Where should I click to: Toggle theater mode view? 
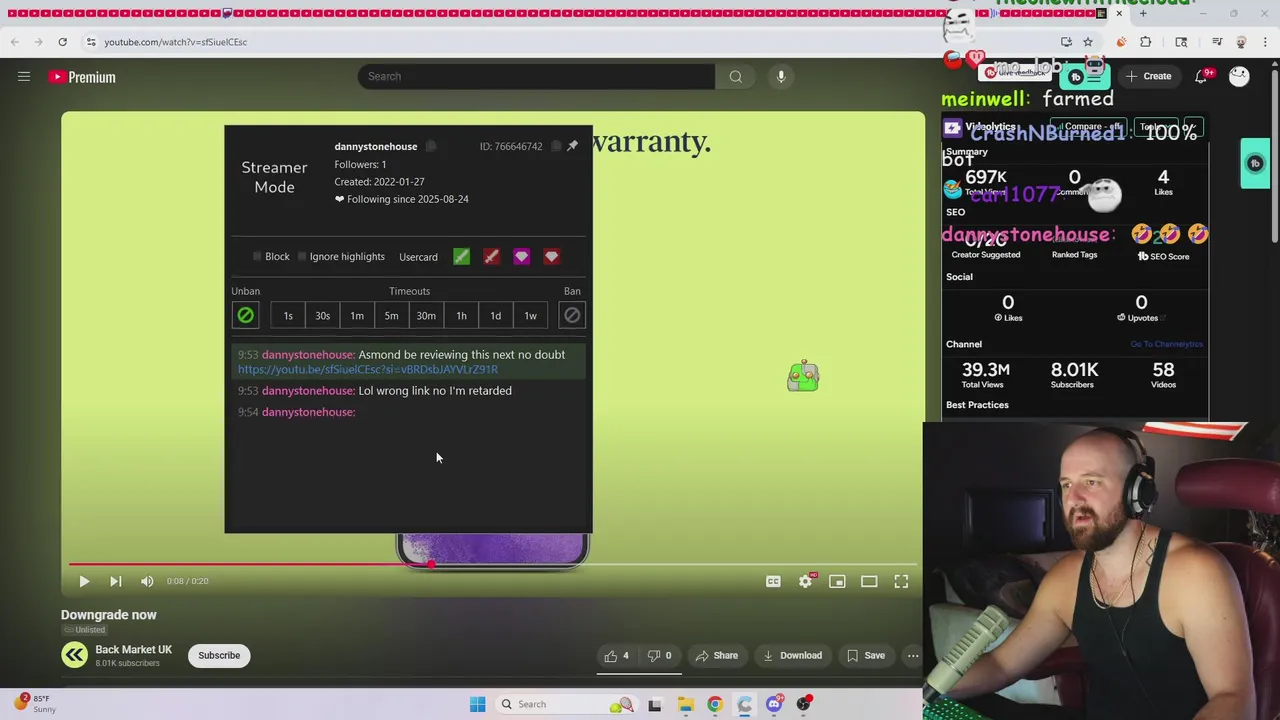tap(869, 581)
